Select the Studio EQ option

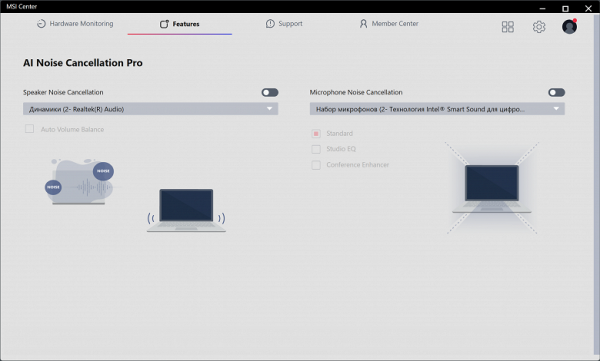[x=316, y=149]
